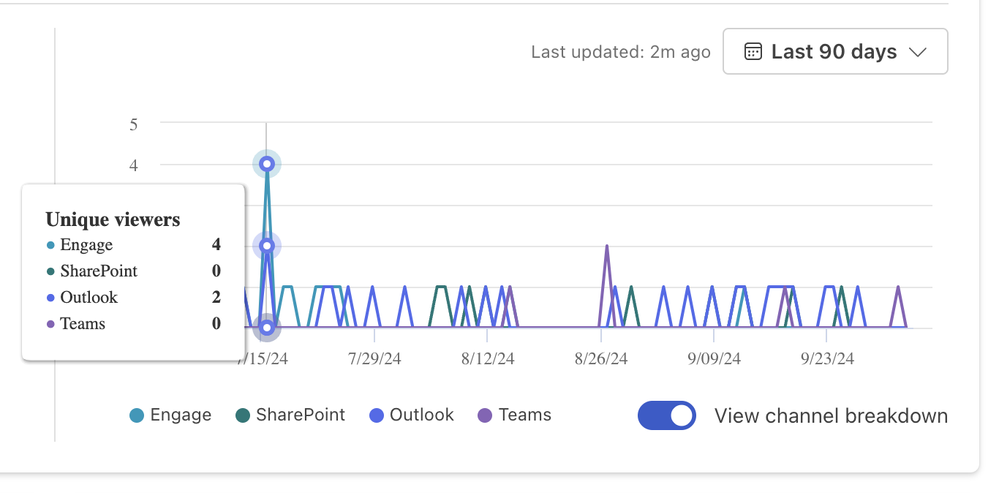This screenshot has width=999, height=493.
Task: Click the Teams peak near 8/26/24
Action: pos(607,247)
